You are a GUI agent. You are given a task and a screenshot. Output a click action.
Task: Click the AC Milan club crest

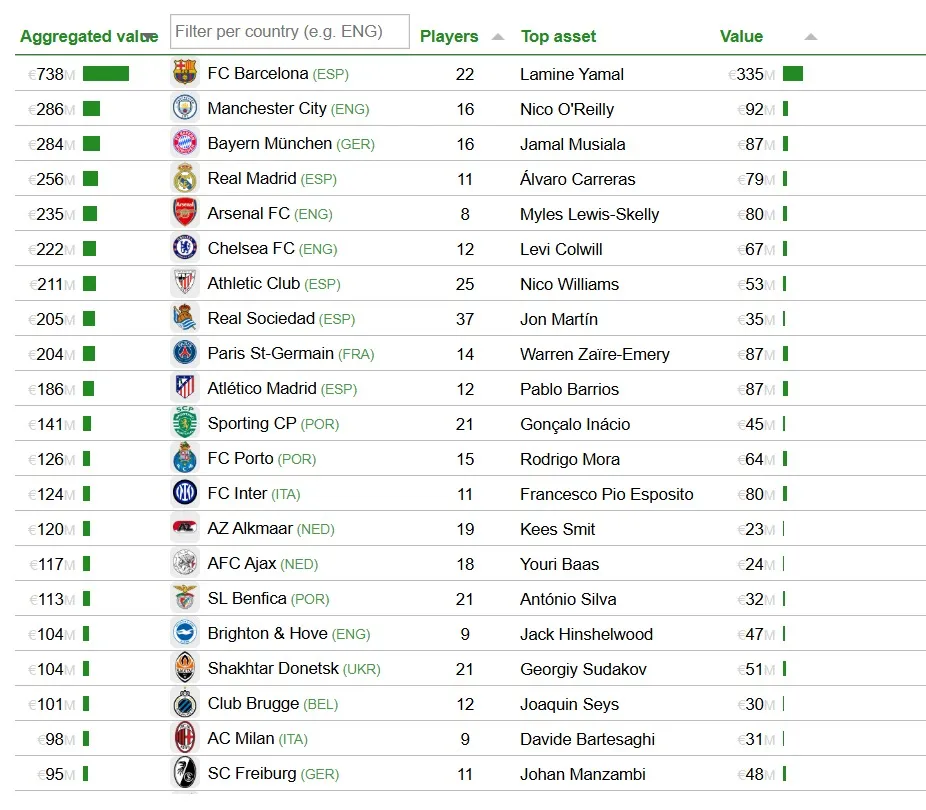pos(185,738)
